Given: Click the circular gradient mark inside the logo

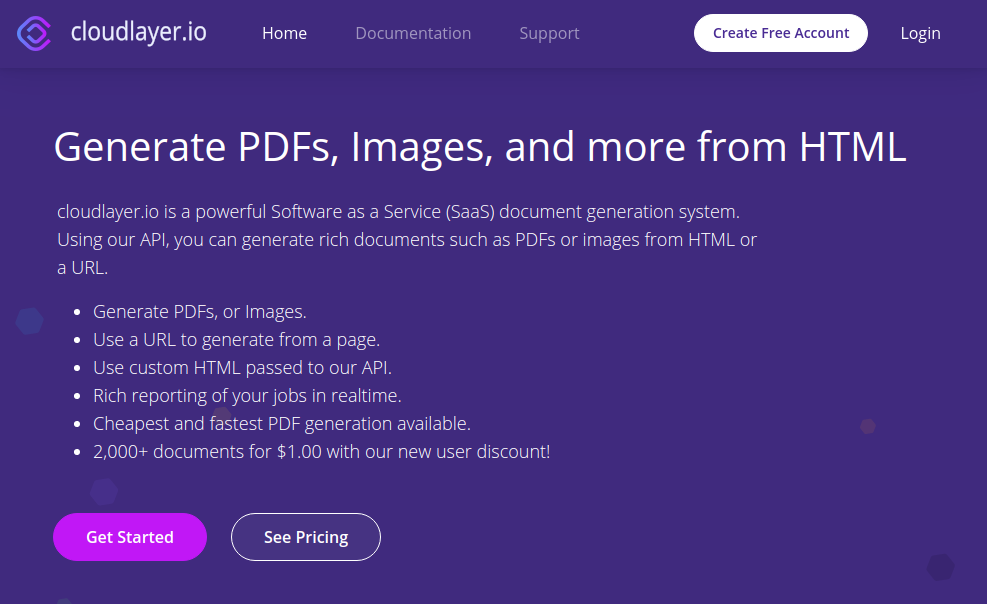Looking at the screenshot, I should tap(33, 32).
